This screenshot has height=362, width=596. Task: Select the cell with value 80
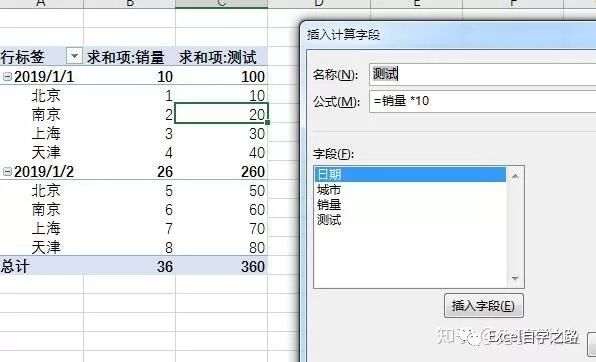click(x=222, y=248)
